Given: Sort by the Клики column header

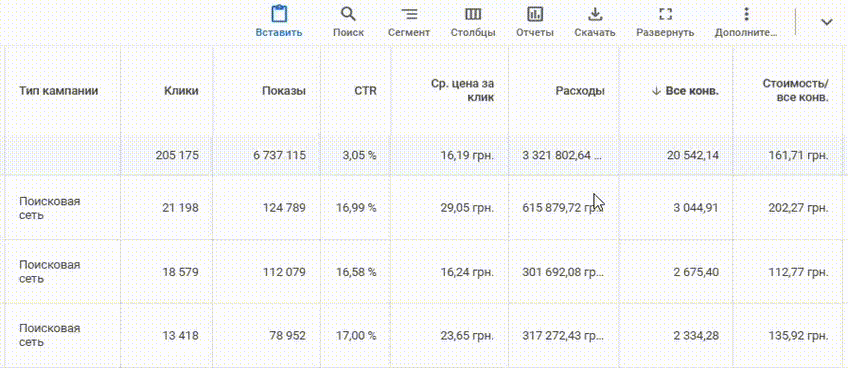Looking at the screenshot, I should [181, 91].
